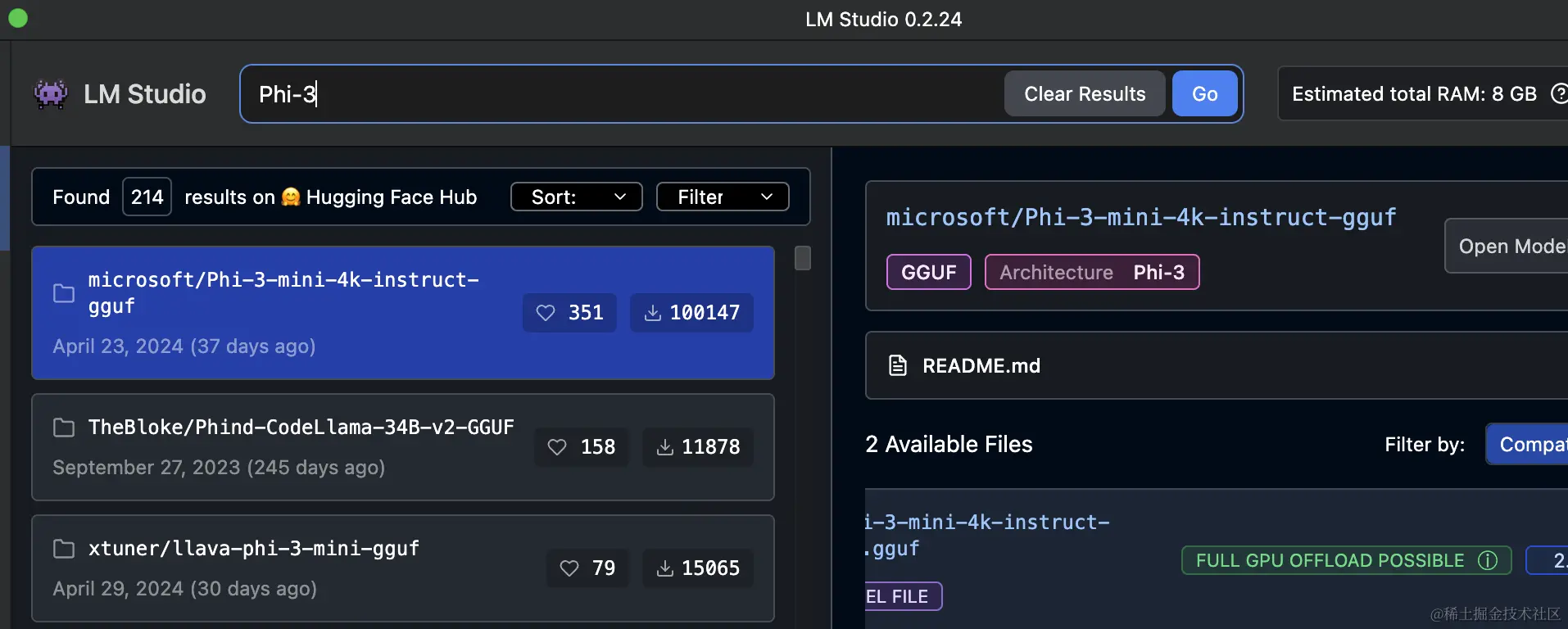Image resolution: width=1568 pixels, height=629 pixels.
Task: Select microsoft/Phi-3-mini-4k-instruct-gguf in the results list
Action: (x=403, y=313)
